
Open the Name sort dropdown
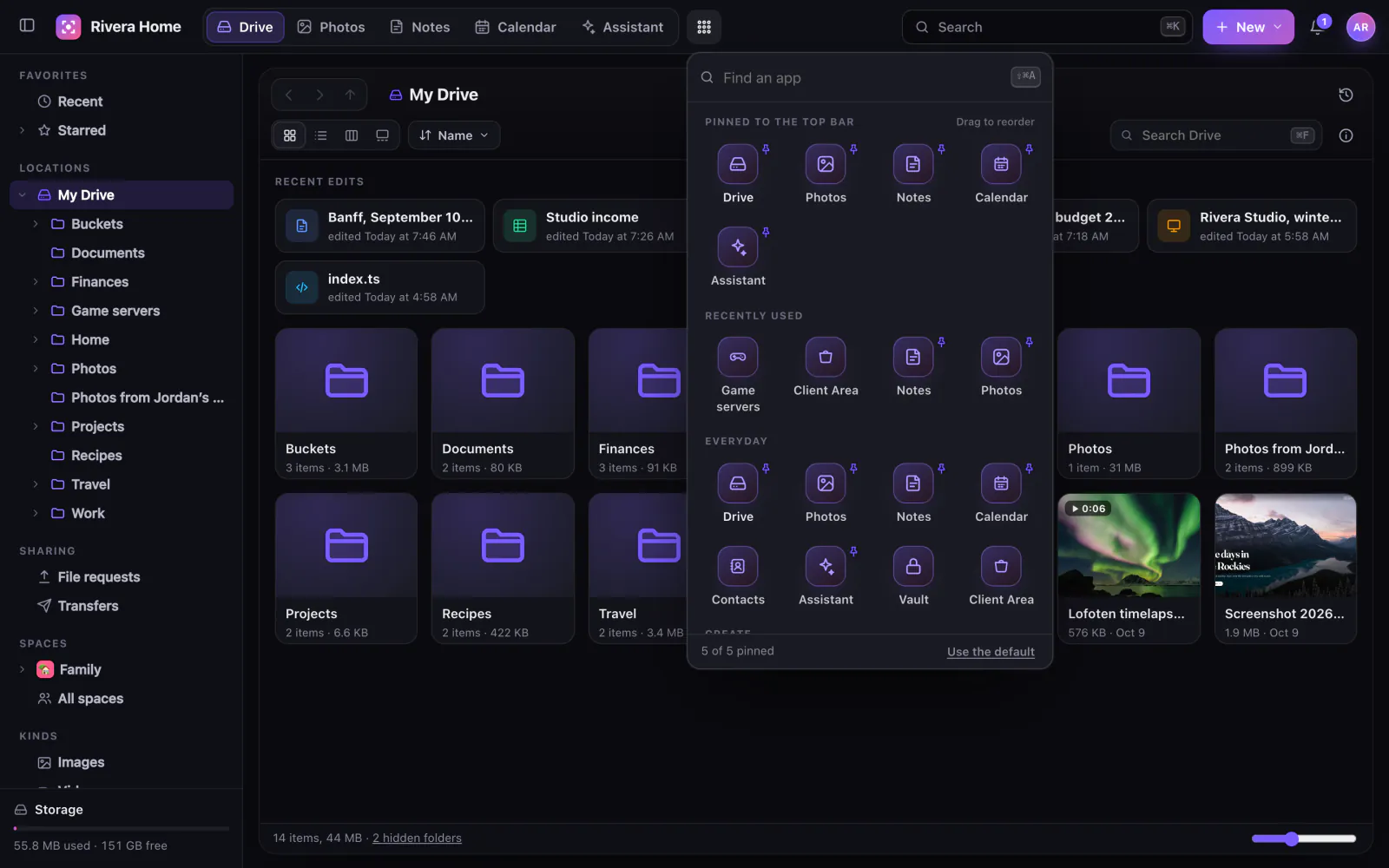(x=454, y=135)
